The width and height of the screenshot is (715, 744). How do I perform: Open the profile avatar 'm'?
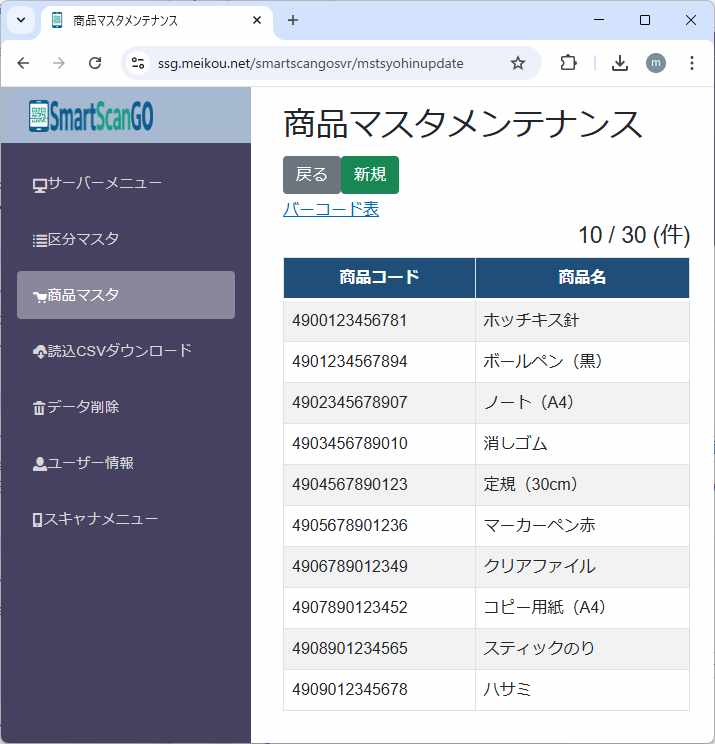pyautogui.click(x=656, y=63)
